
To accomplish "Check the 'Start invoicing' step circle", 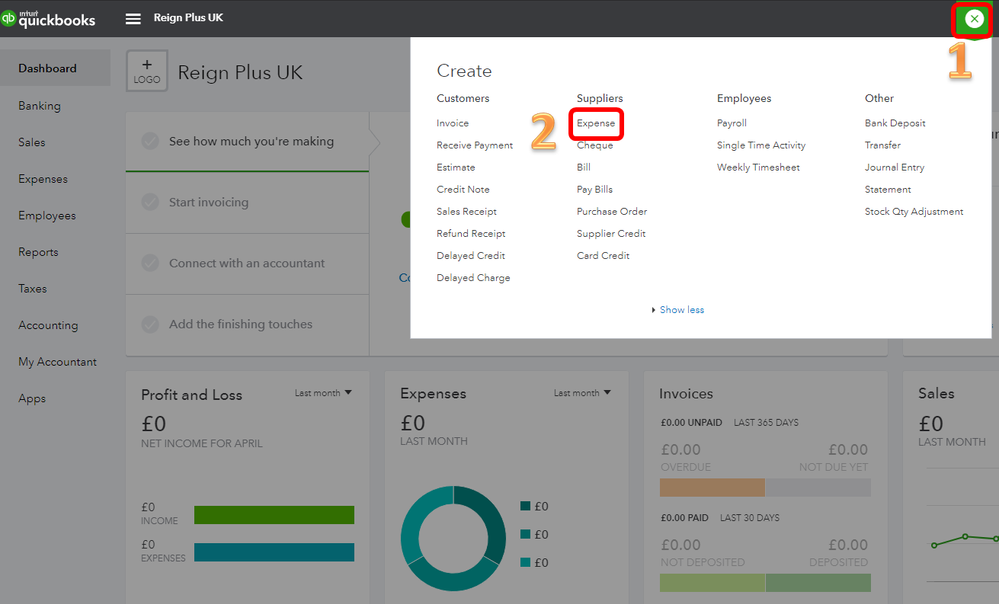I will pos(150,202).
